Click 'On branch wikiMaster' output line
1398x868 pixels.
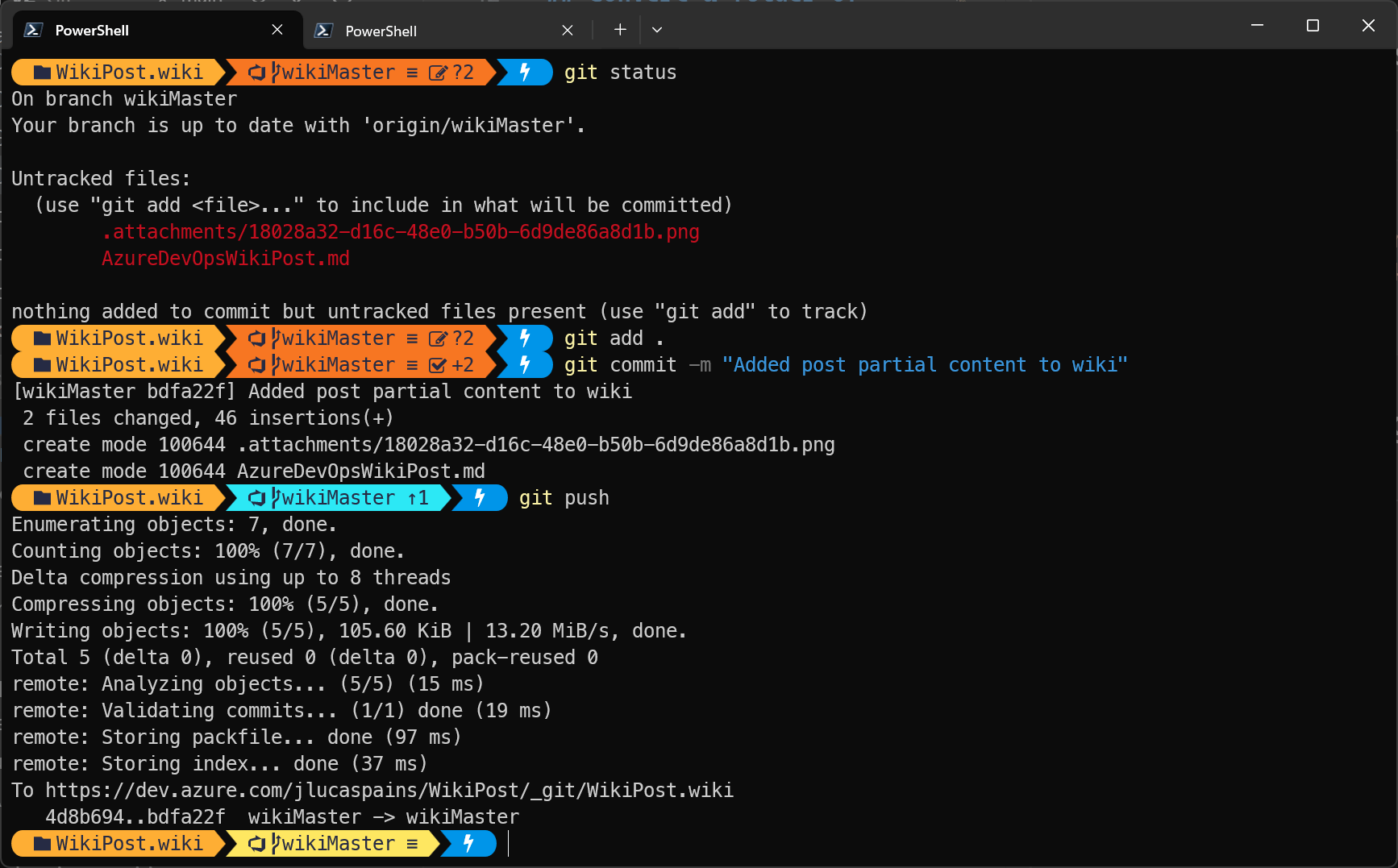[x=124, y=99]
